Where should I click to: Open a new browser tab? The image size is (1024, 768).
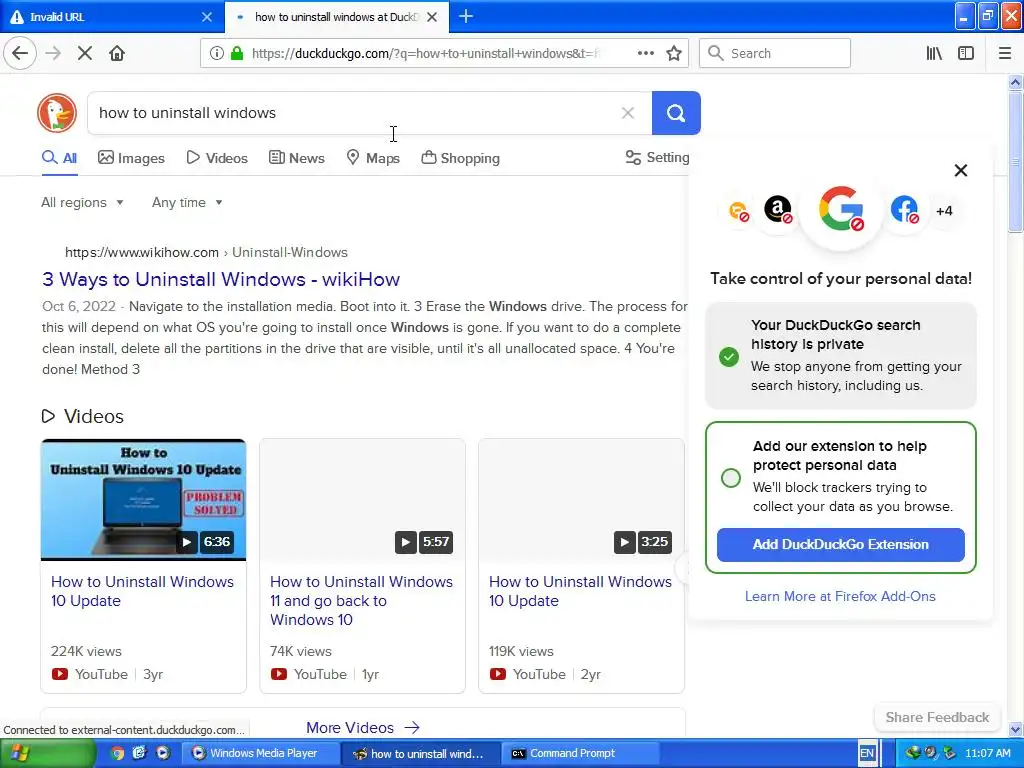pyautogui.click(x=466, y=17)
